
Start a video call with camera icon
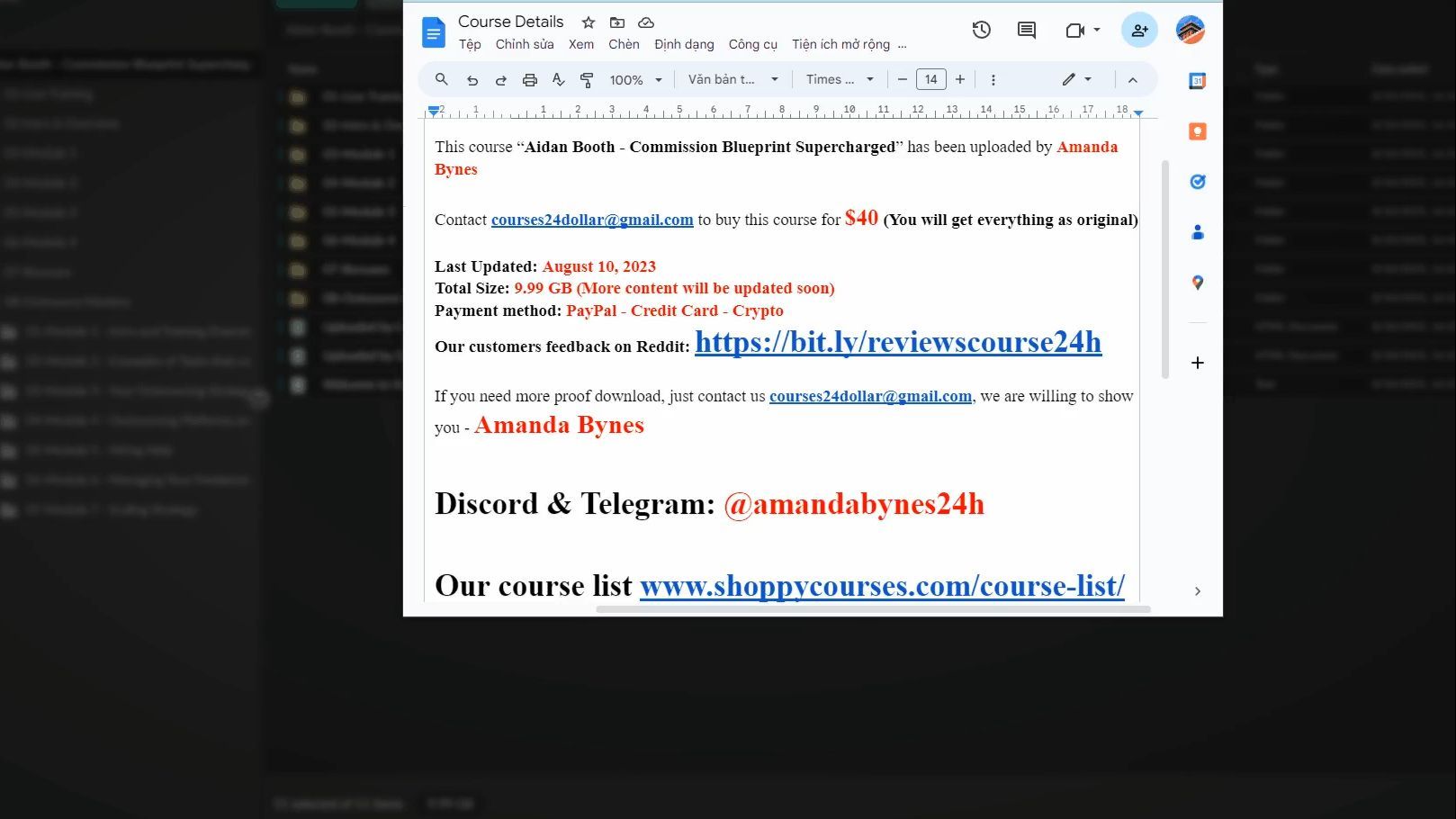1074,30
